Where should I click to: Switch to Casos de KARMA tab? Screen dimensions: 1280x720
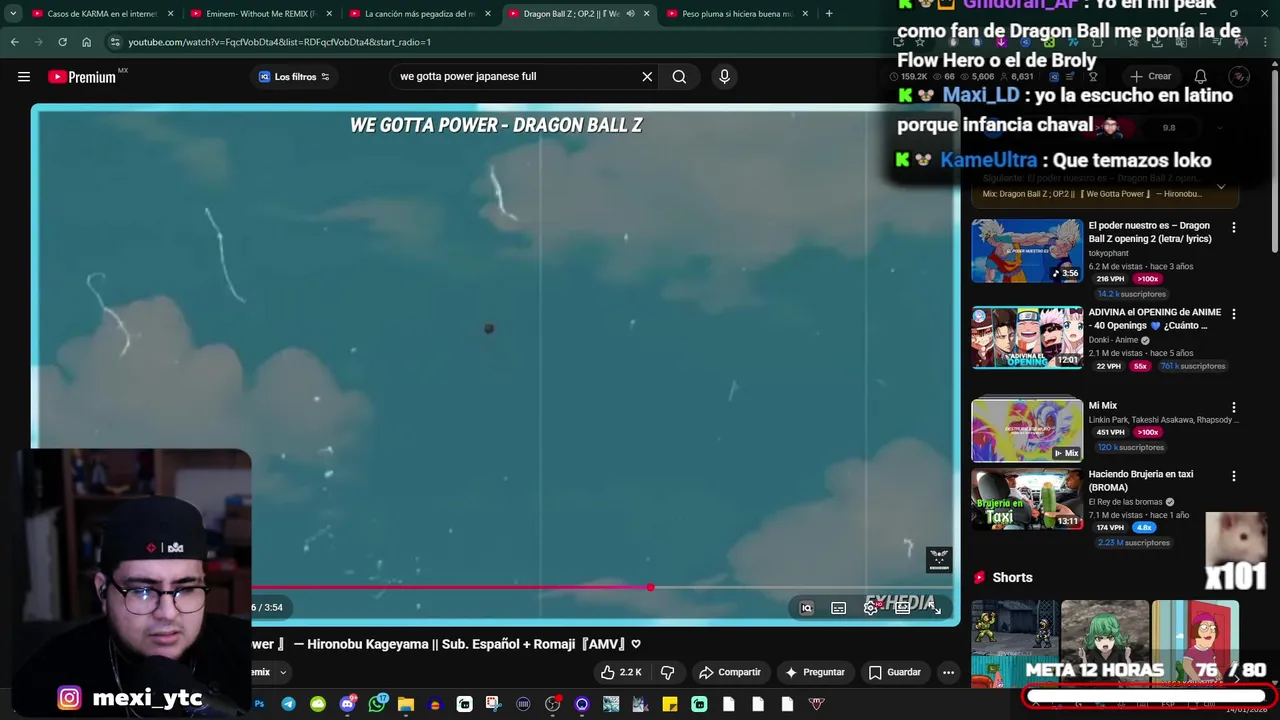pyautogui.click(x=101, y=14)
